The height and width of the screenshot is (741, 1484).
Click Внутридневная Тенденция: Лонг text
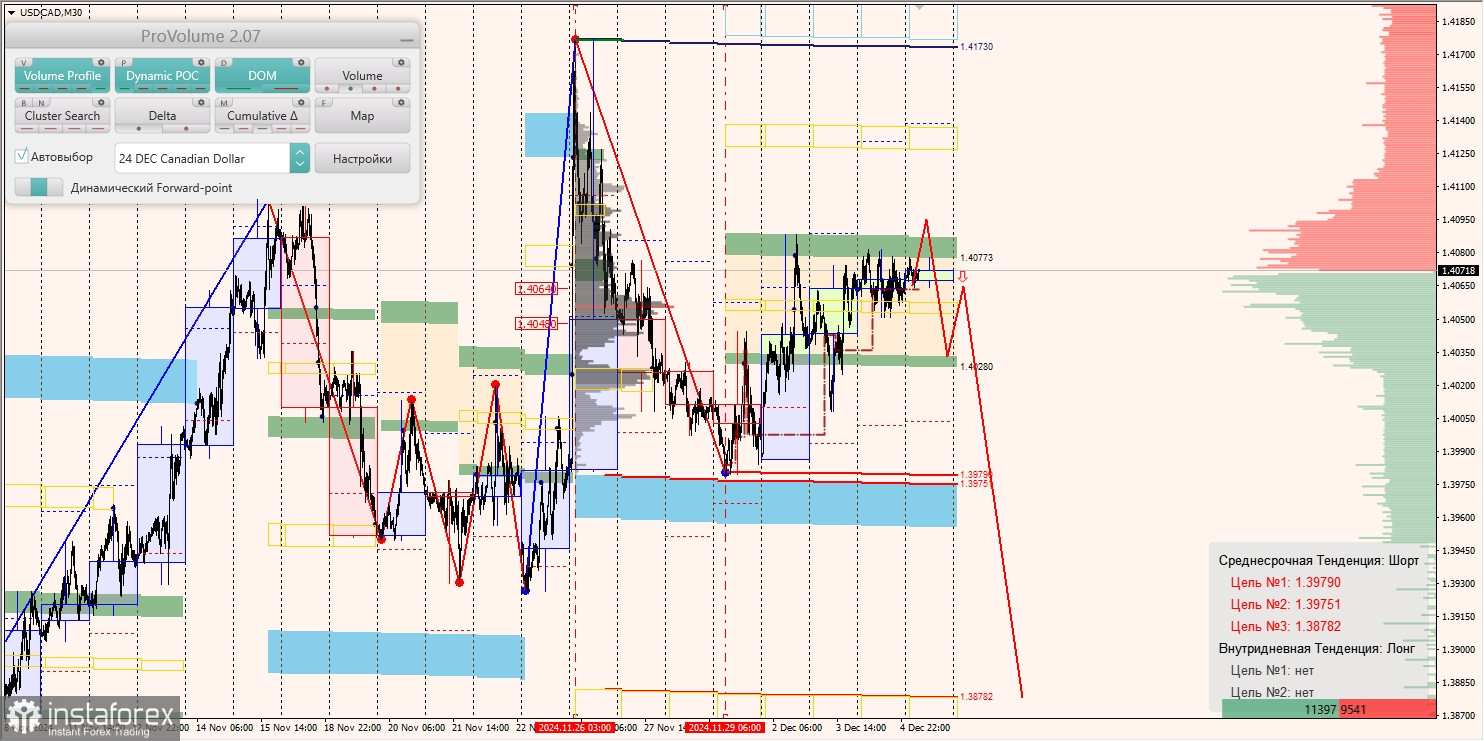(1316, 648)
